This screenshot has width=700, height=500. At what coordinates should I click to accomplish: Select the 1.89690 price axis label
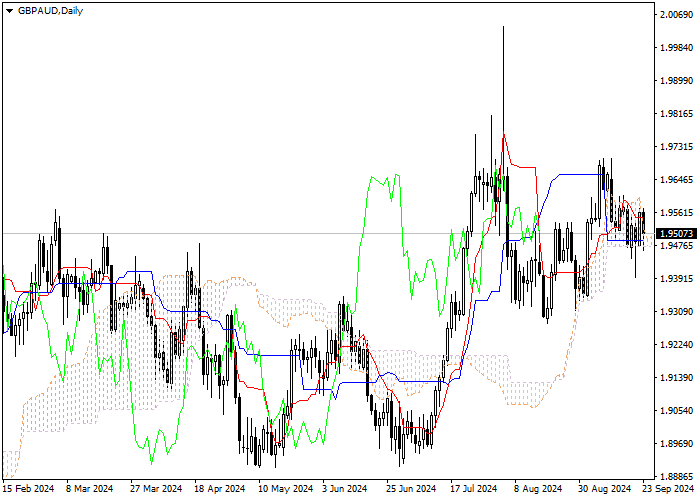[x=676, y=444]
